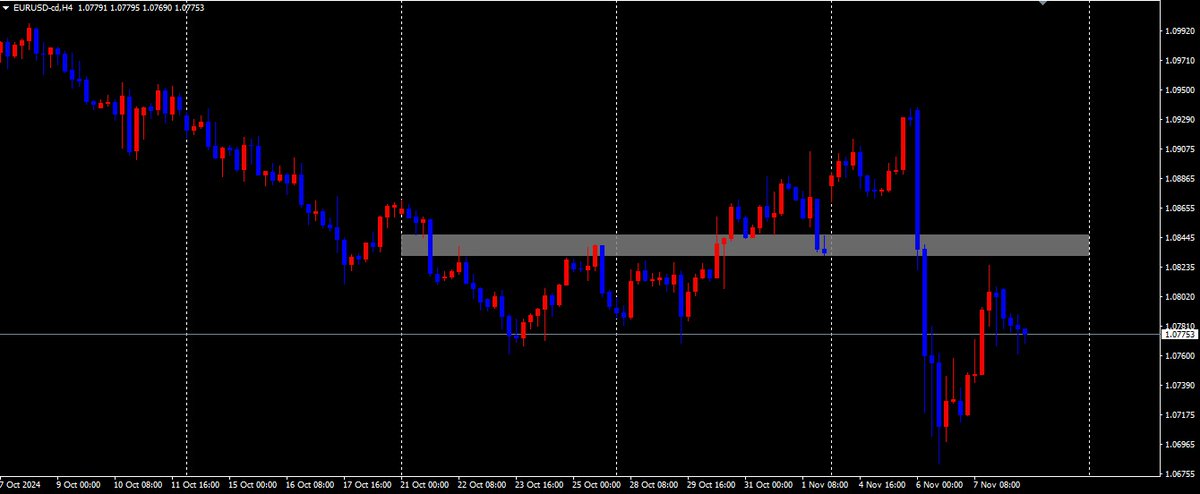Click the 1.09290 price scale label
1200x494 pixels.
(x=1180, y=120)
